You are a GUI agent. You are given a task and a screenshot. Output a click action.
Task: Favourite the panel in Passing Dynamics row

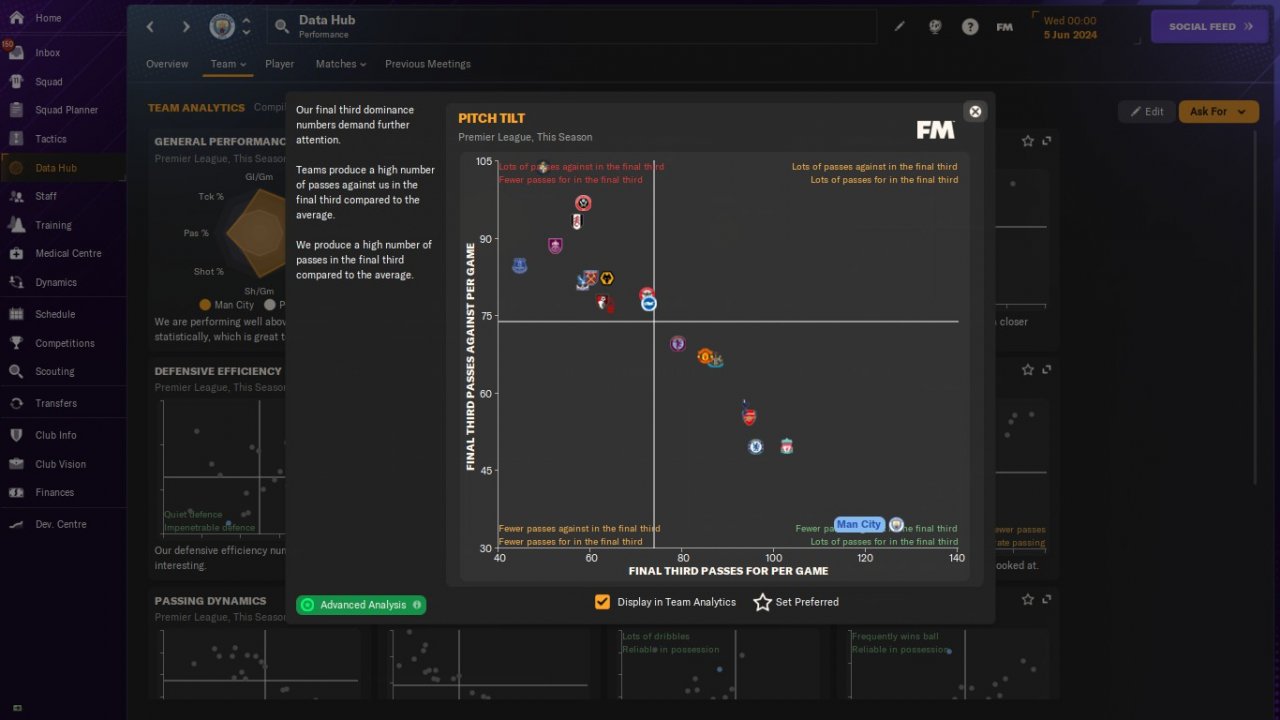pos(1028,599)
